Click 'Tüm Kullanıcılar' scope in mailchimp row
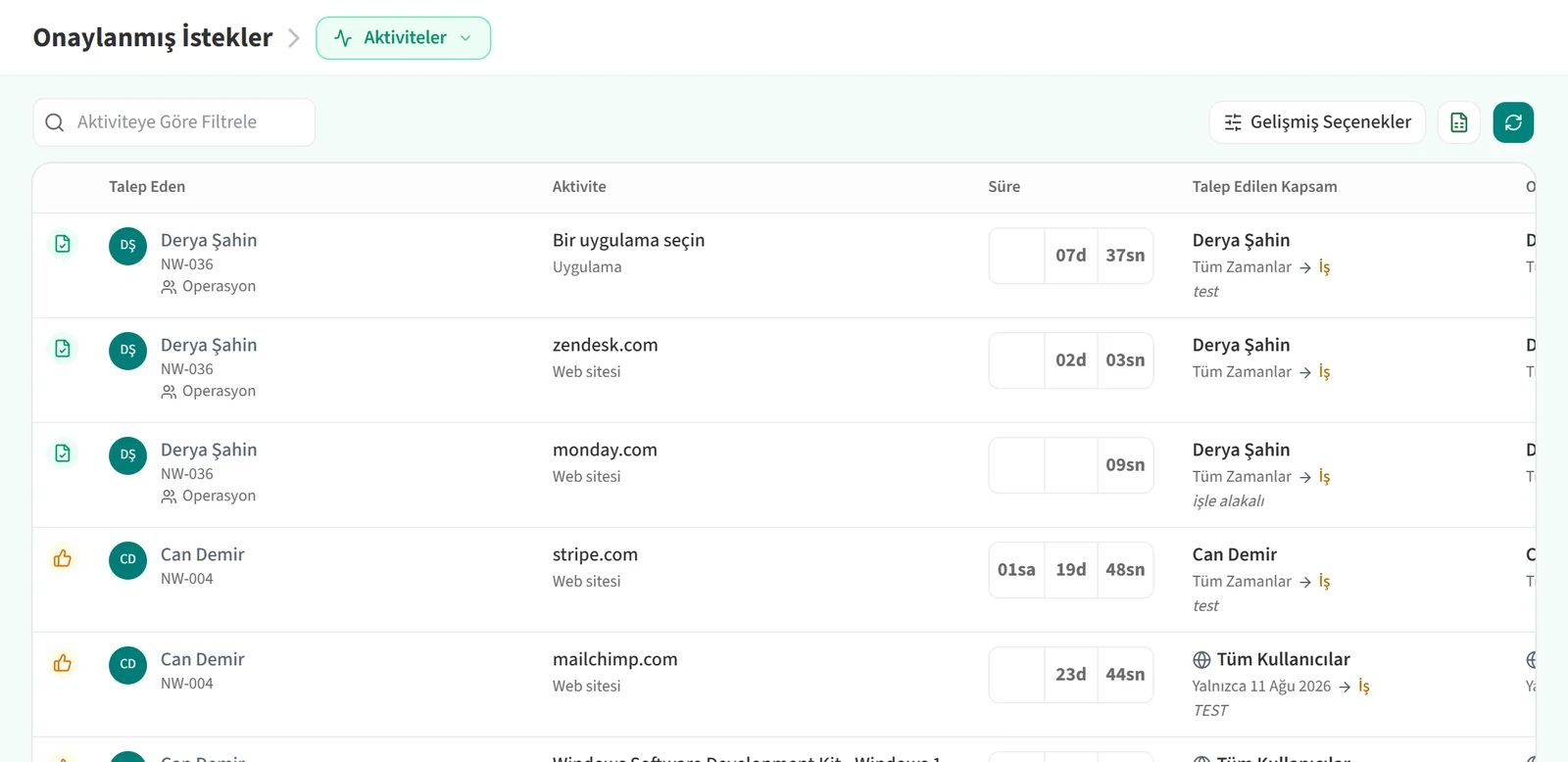1568x762 pixels. tap(1283, 660)
